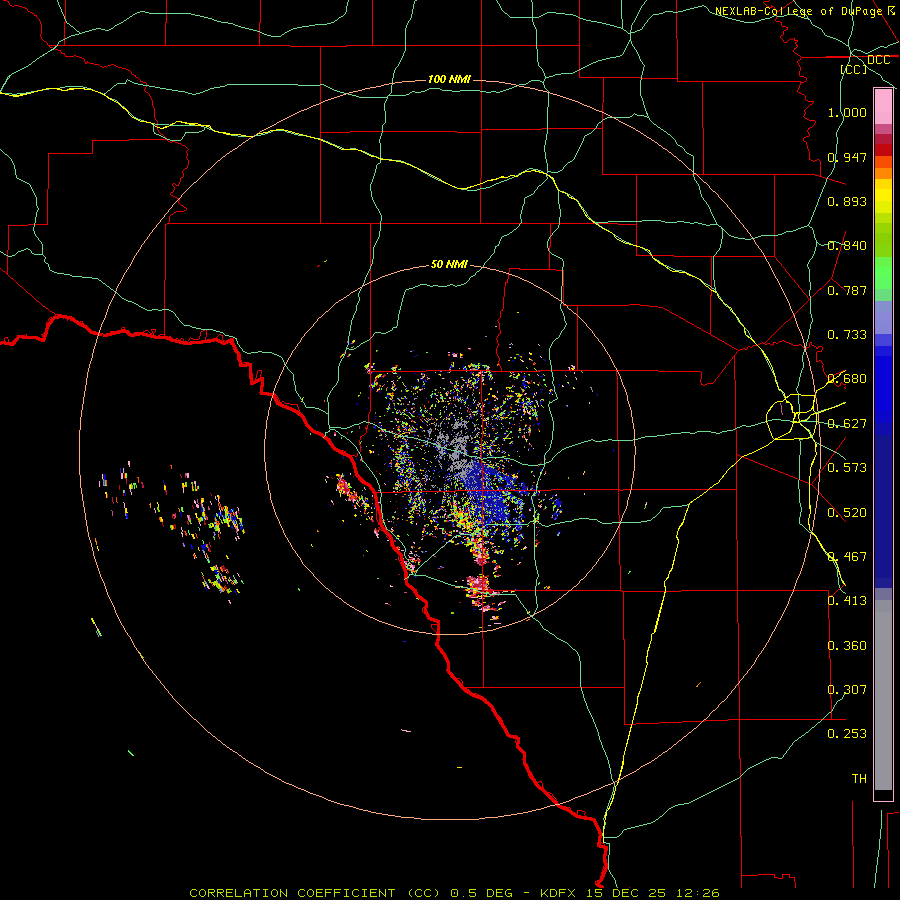
Task: Click the 0.520 color scale value
Action: pyautogui.click(x=847, y=513)
